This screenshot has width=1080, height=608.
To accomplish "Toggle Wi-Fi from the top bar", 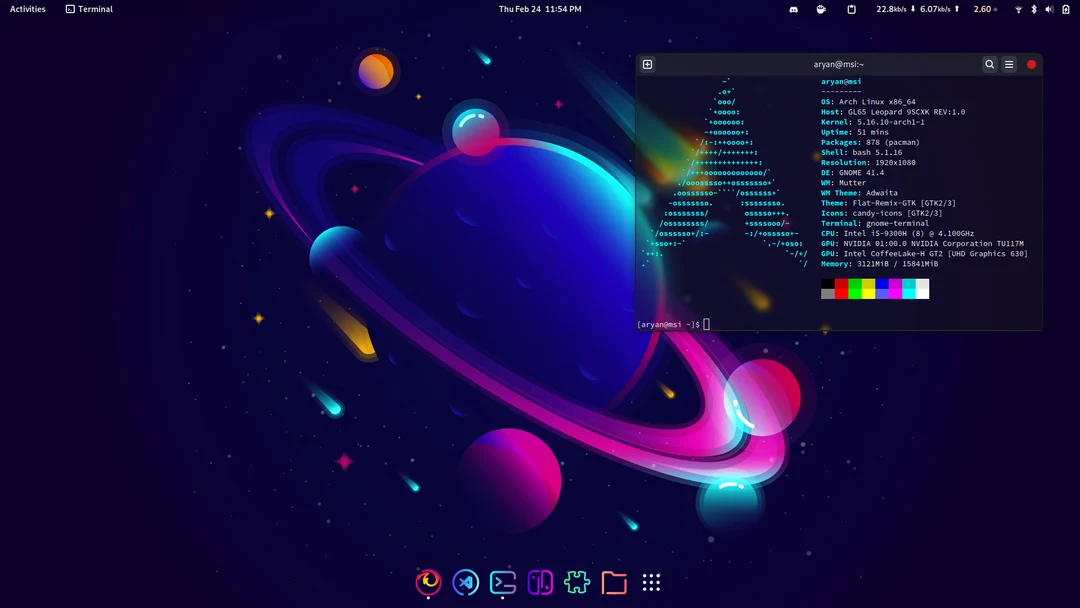I will pos(1019,9).
